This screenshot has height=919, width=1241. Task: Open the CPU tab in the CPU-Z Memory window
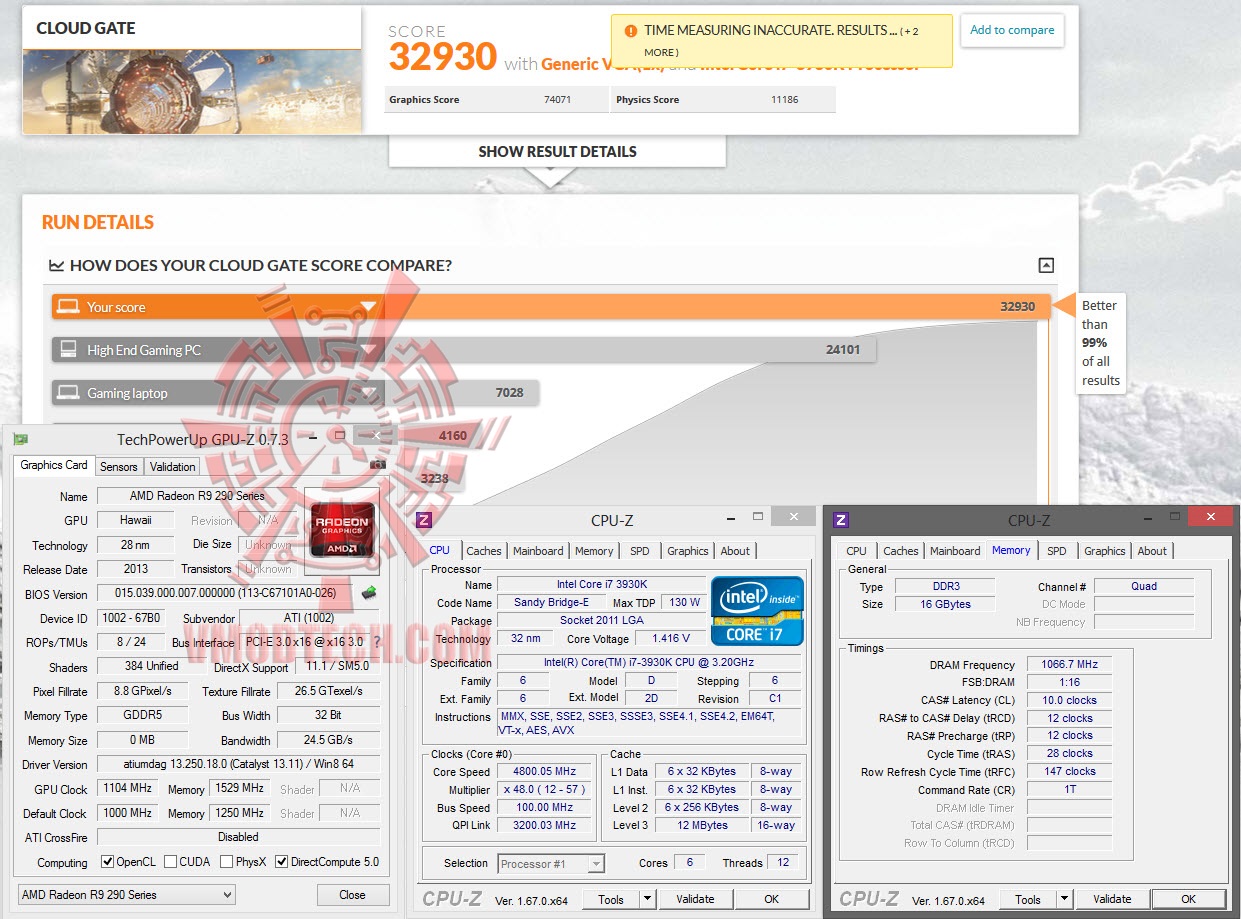pos(857,551)
